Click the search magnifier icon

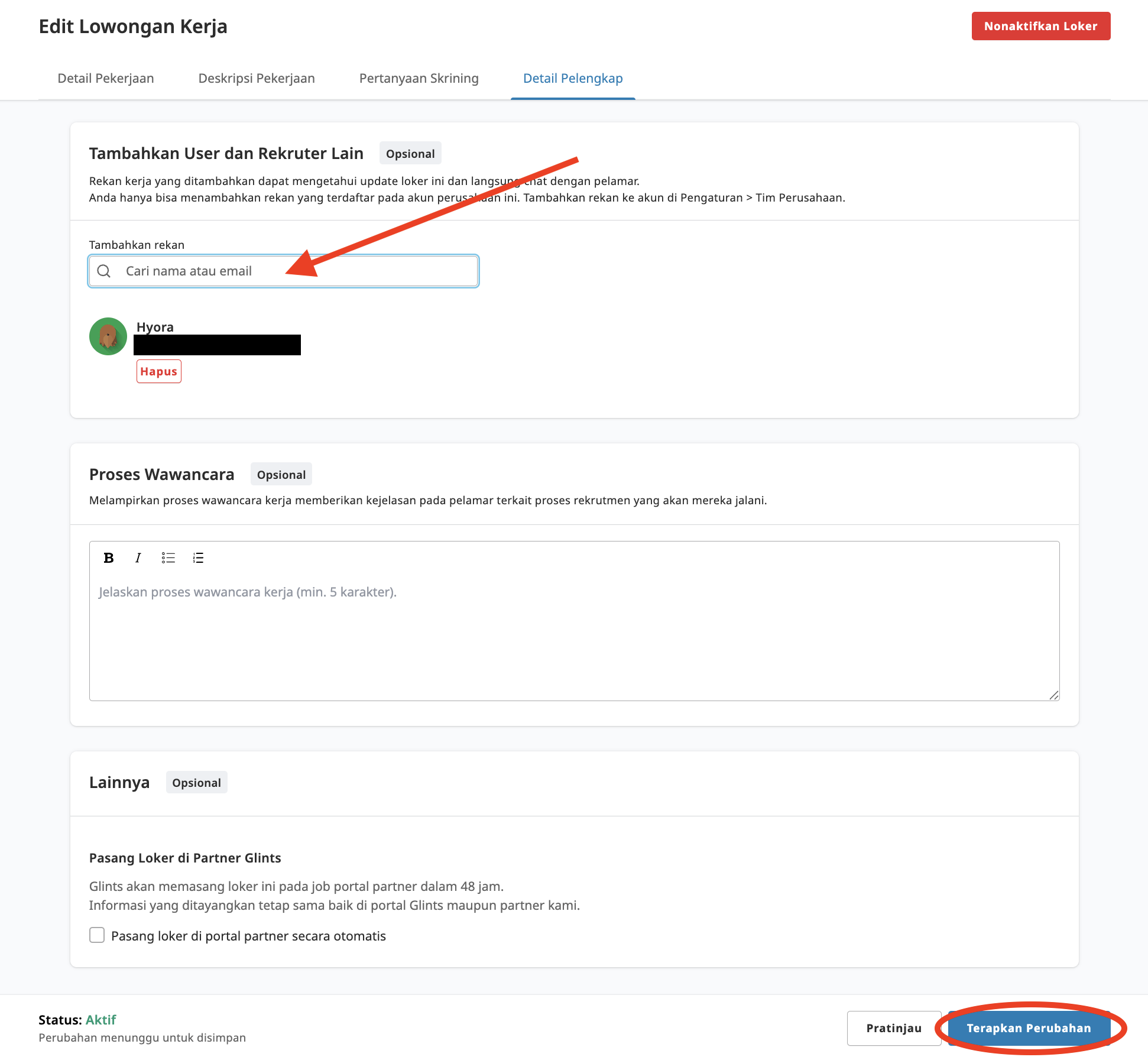[104, 271]
